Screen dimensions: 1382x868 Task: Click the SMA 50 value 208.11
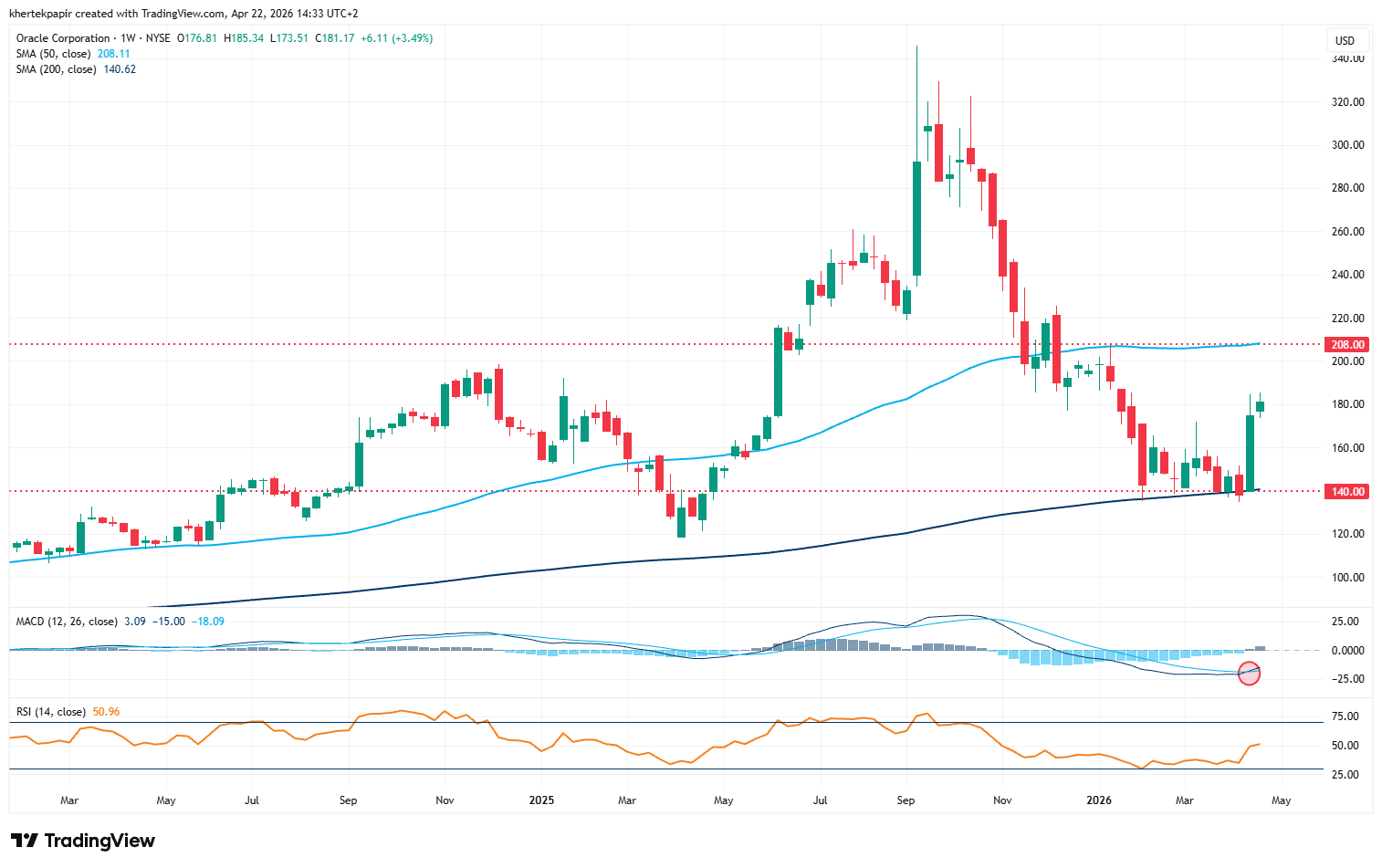(114, 54)
